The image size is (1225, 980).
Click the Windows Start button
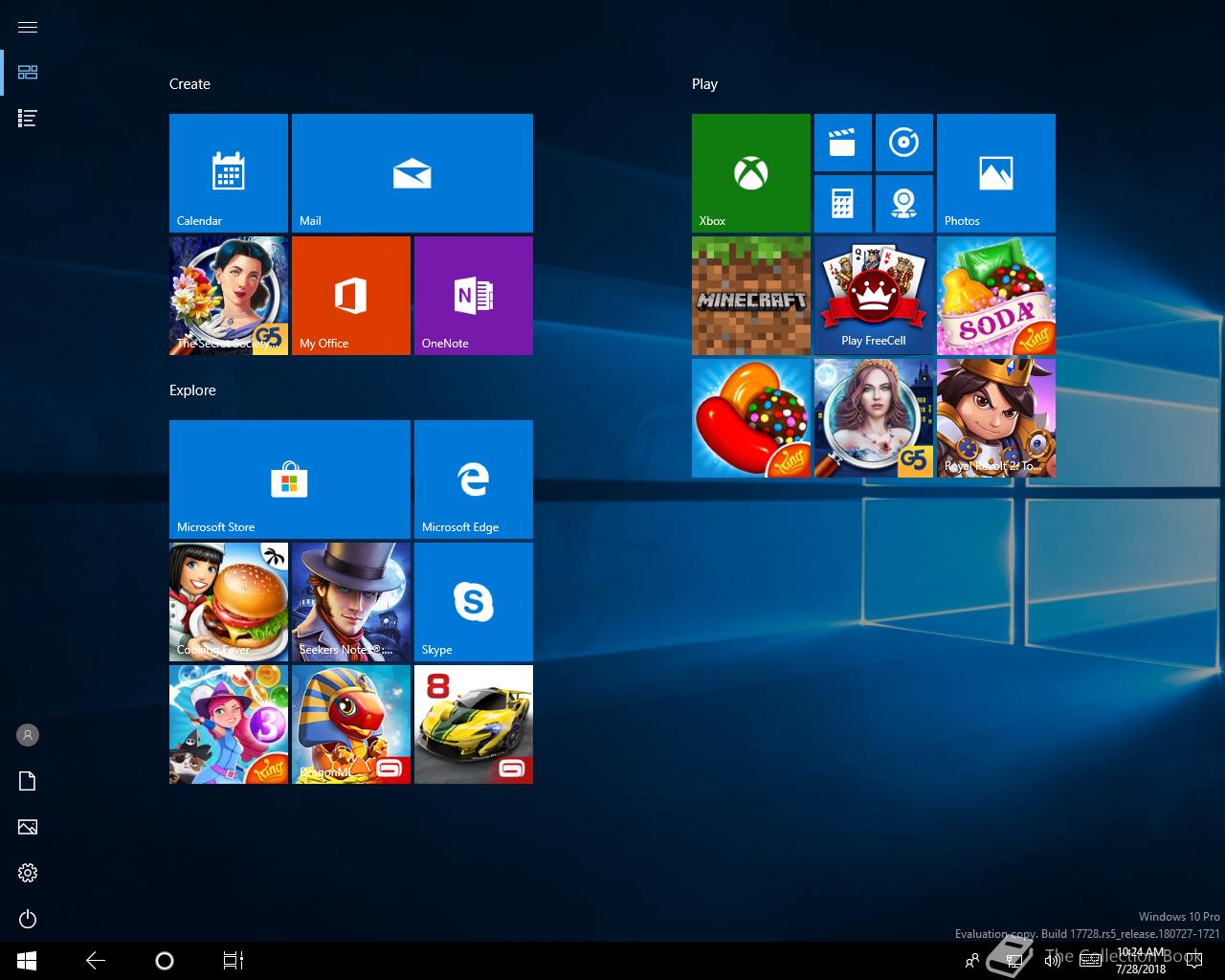(27, 961)
